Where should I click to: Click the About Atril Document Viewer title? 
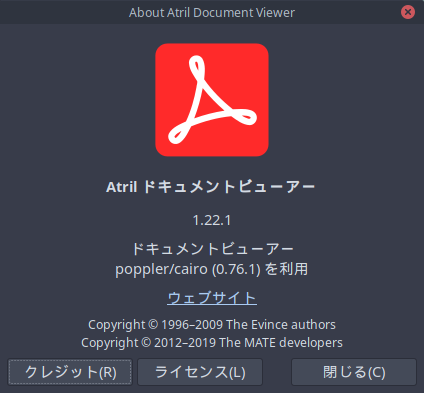pos(212,13)
